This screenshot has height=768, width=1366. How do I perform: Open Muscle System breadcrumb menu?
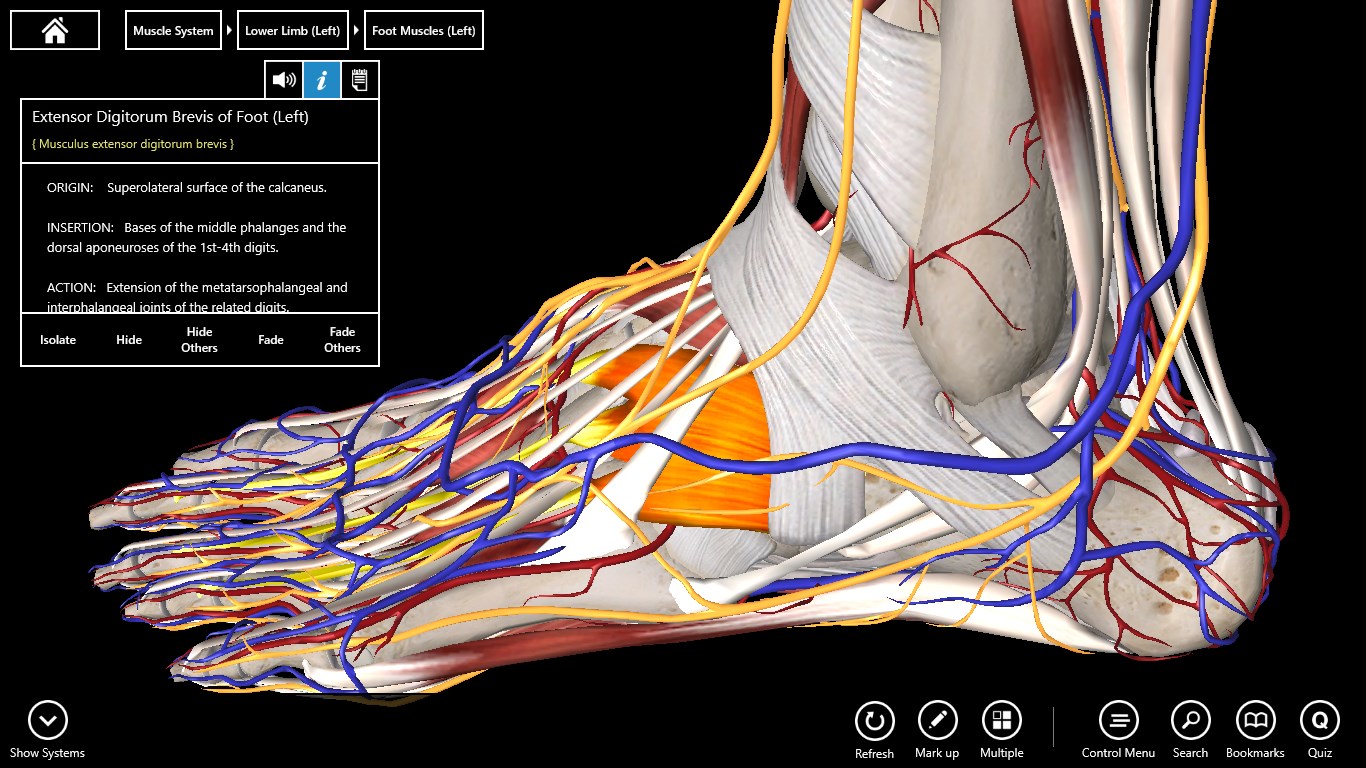[x=172, y=30]
